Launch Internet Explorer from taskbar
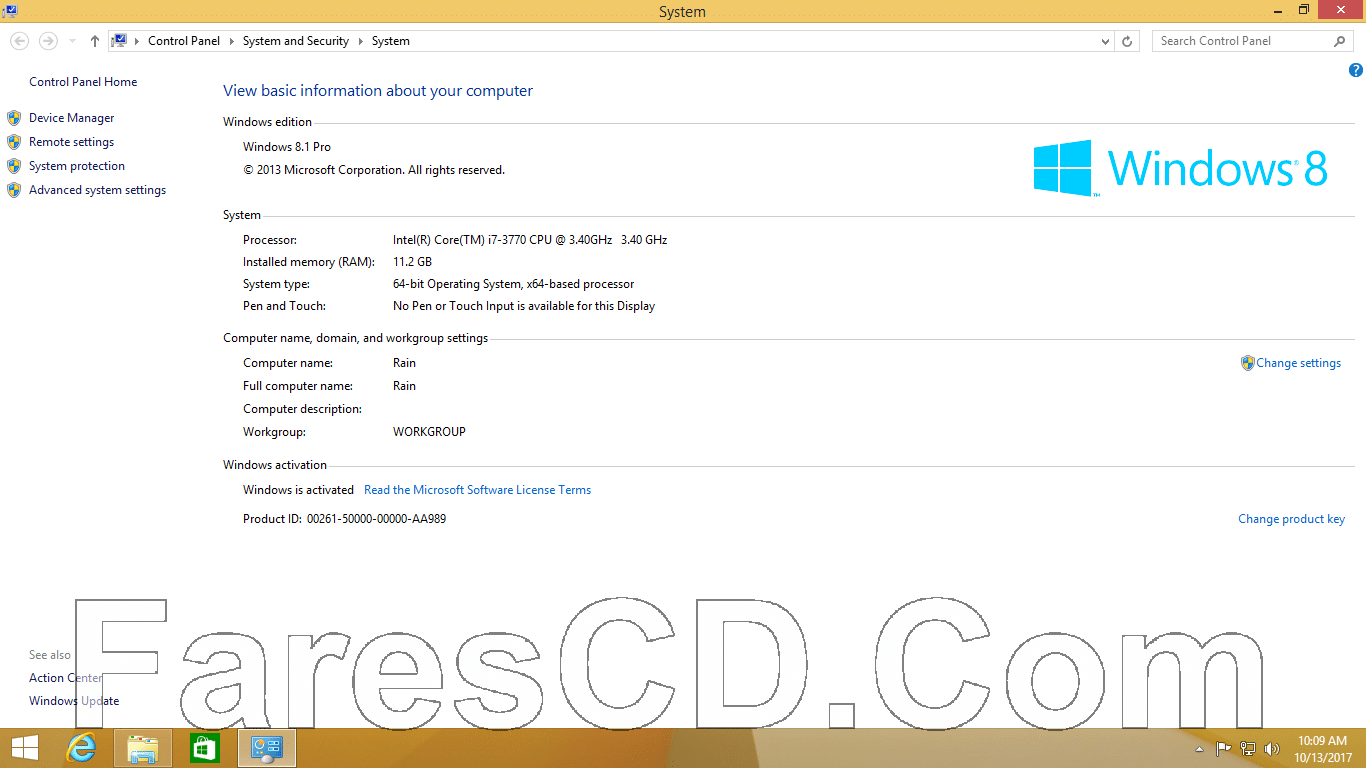The width and height of the screenshot is (1366, 768). click(82, 748)
